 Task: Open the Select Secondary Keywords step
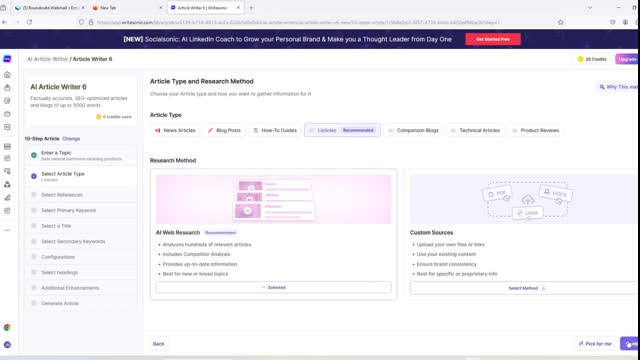[81, 241]
